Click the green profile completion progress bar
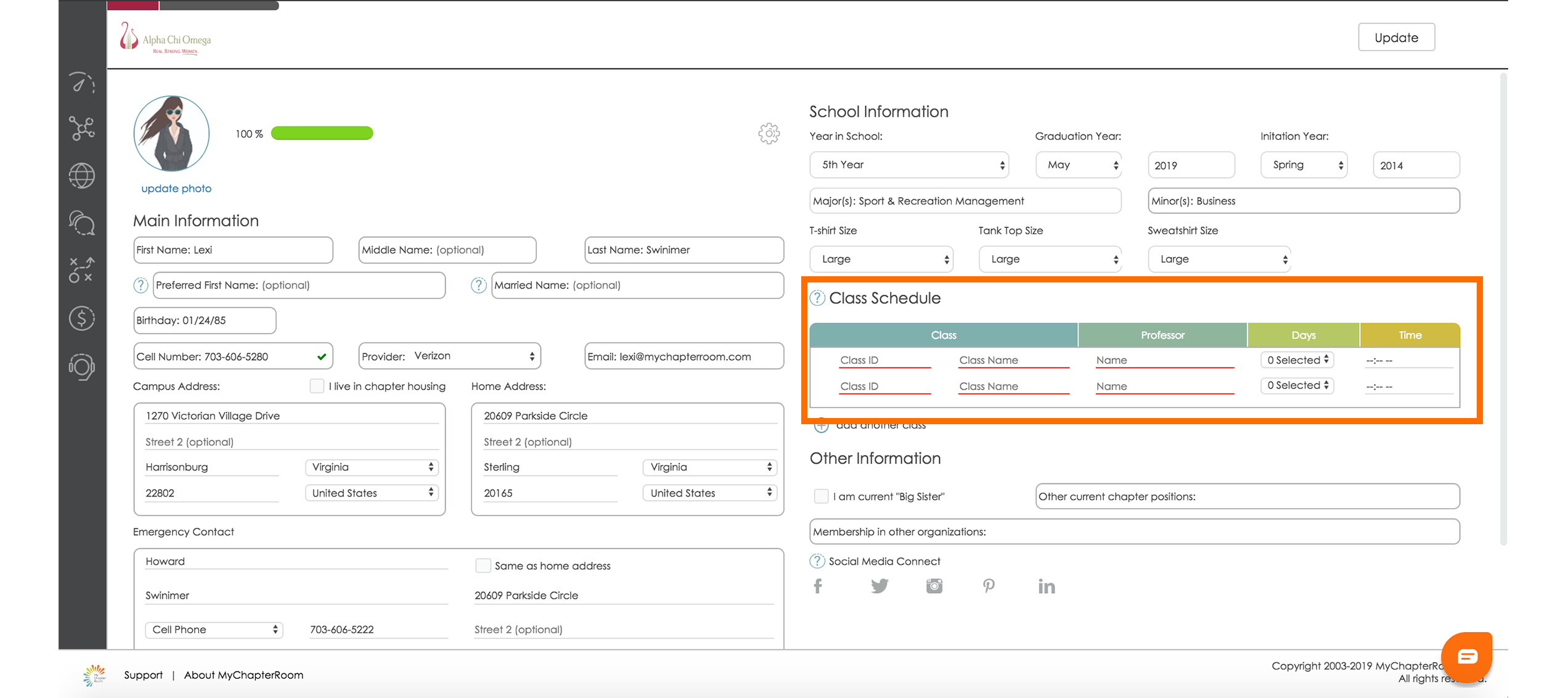 pyautogui.click(x=322, y=133)
